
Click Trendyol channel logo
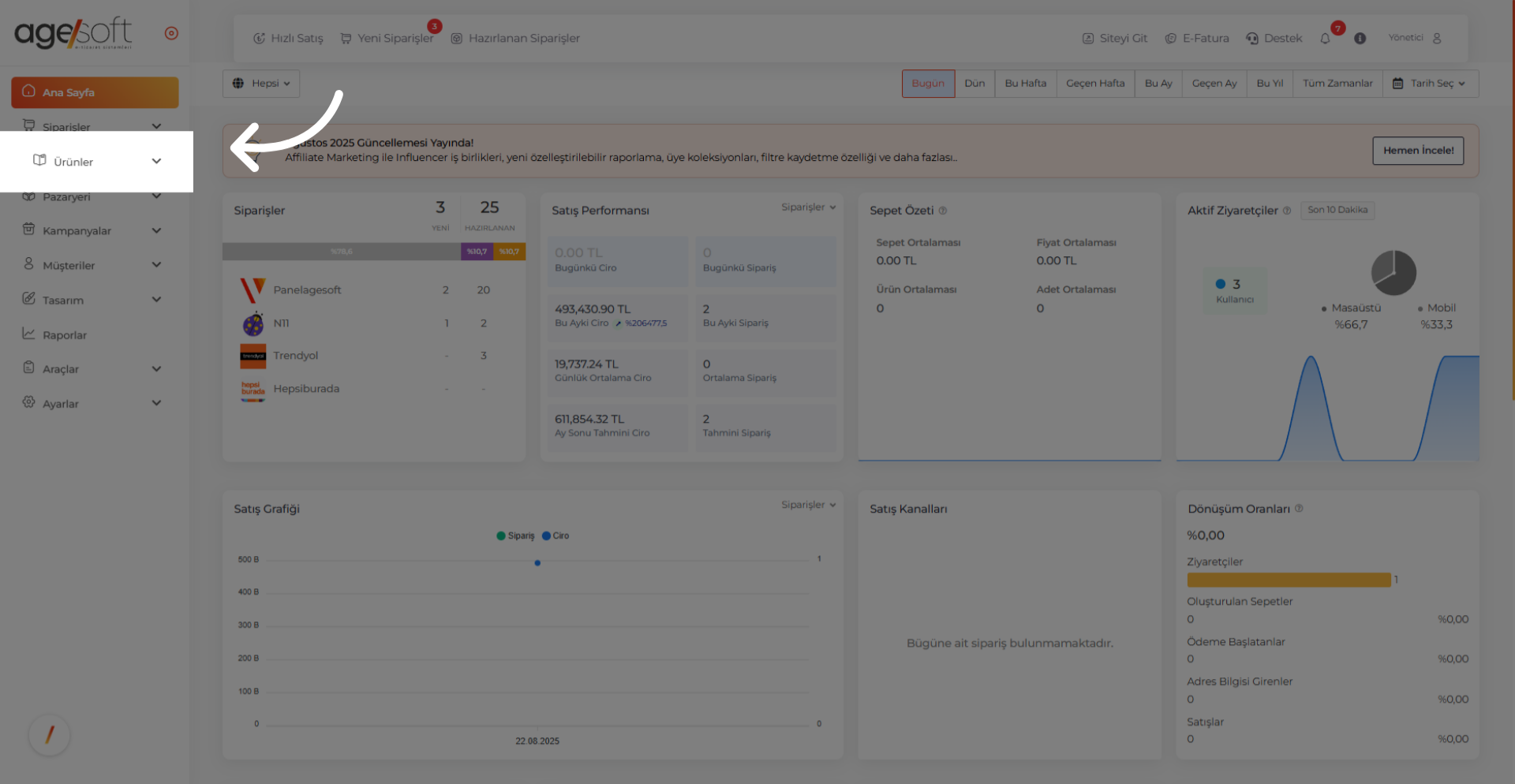[253, 356]
